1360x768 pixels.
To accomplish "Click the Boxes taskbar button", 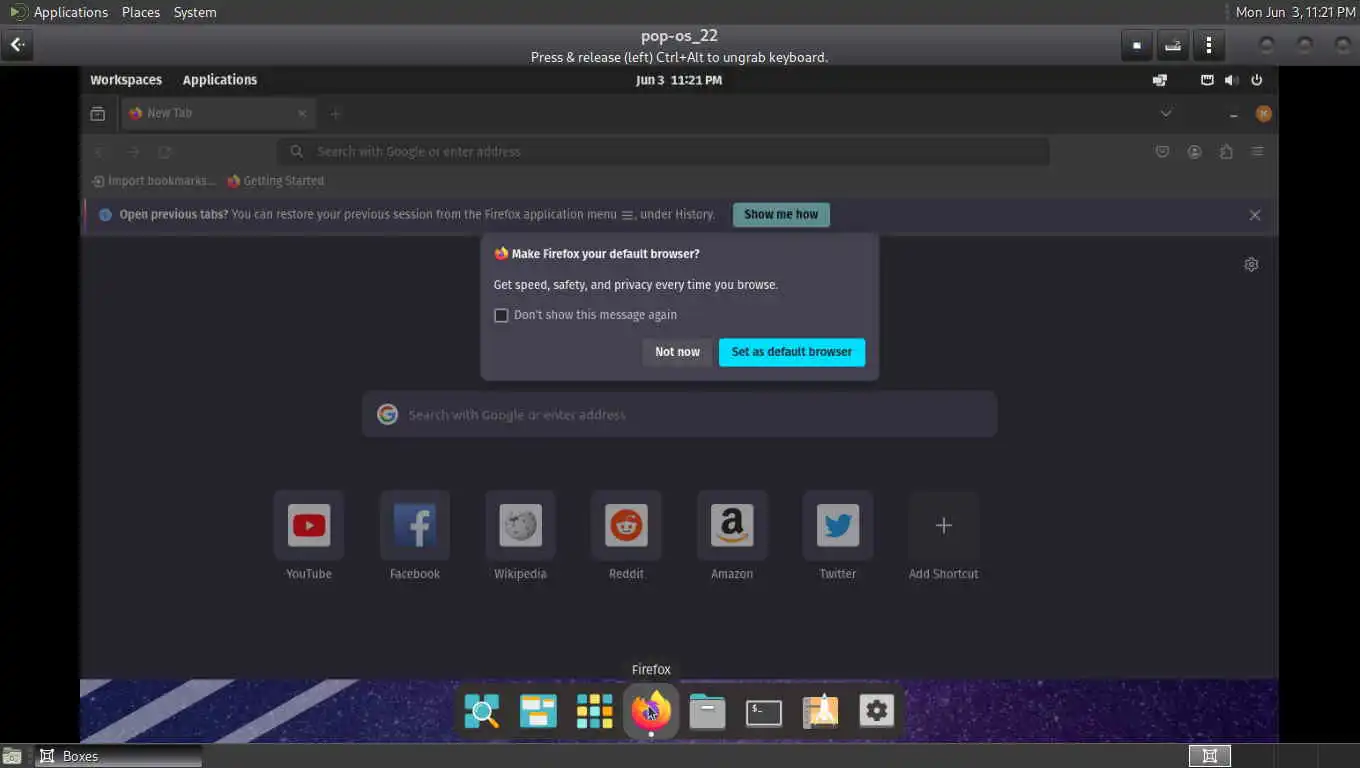I will [x=118, y=756].
